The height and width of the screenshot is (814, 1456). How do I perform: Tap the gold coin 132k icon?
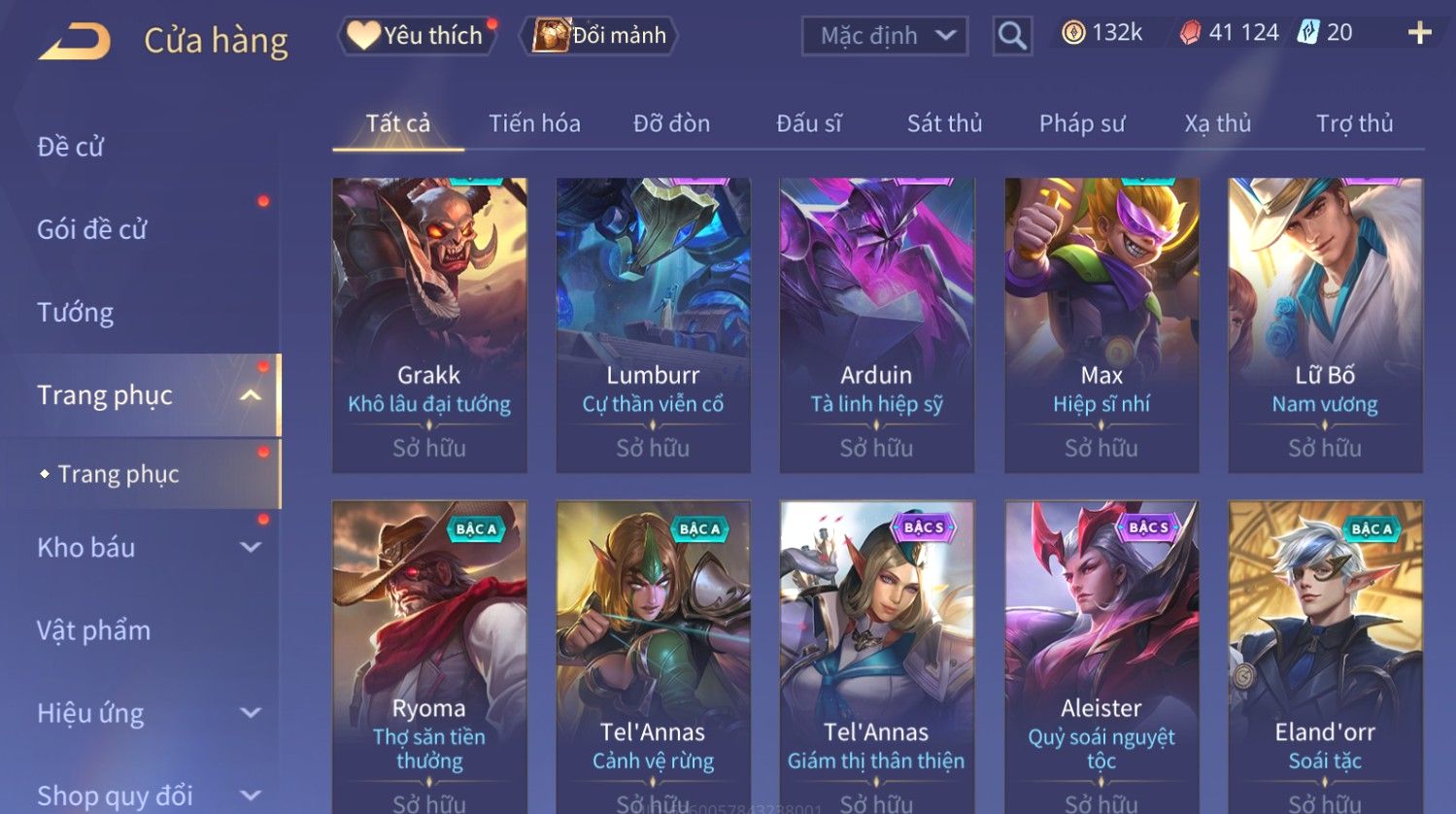click(x=1072, y=33)
